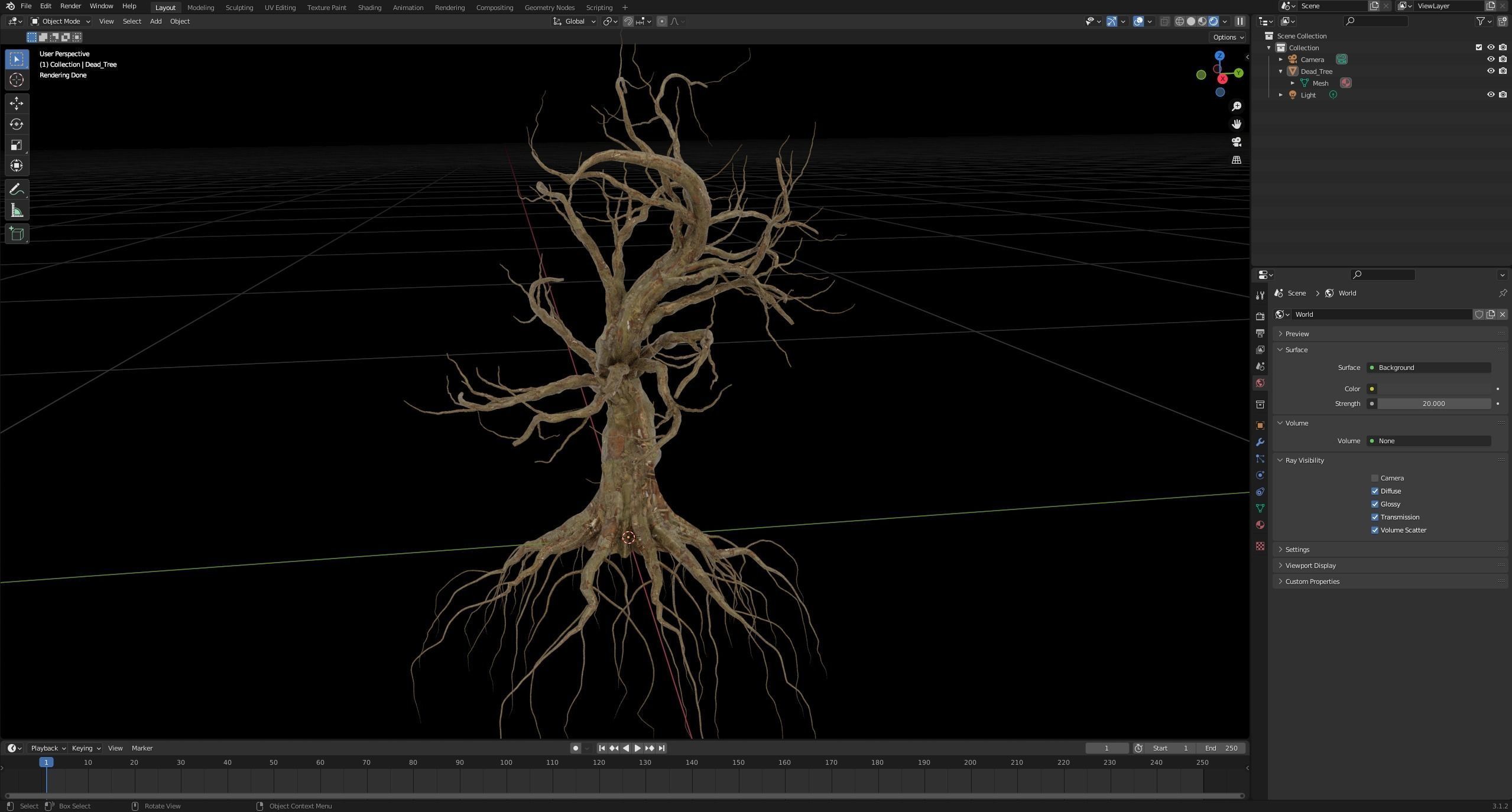The height and width of the screenshot is (812, 1512).
Task: Uncheck Volume Scatter ray visibility
Action: tap(1375, 530)
